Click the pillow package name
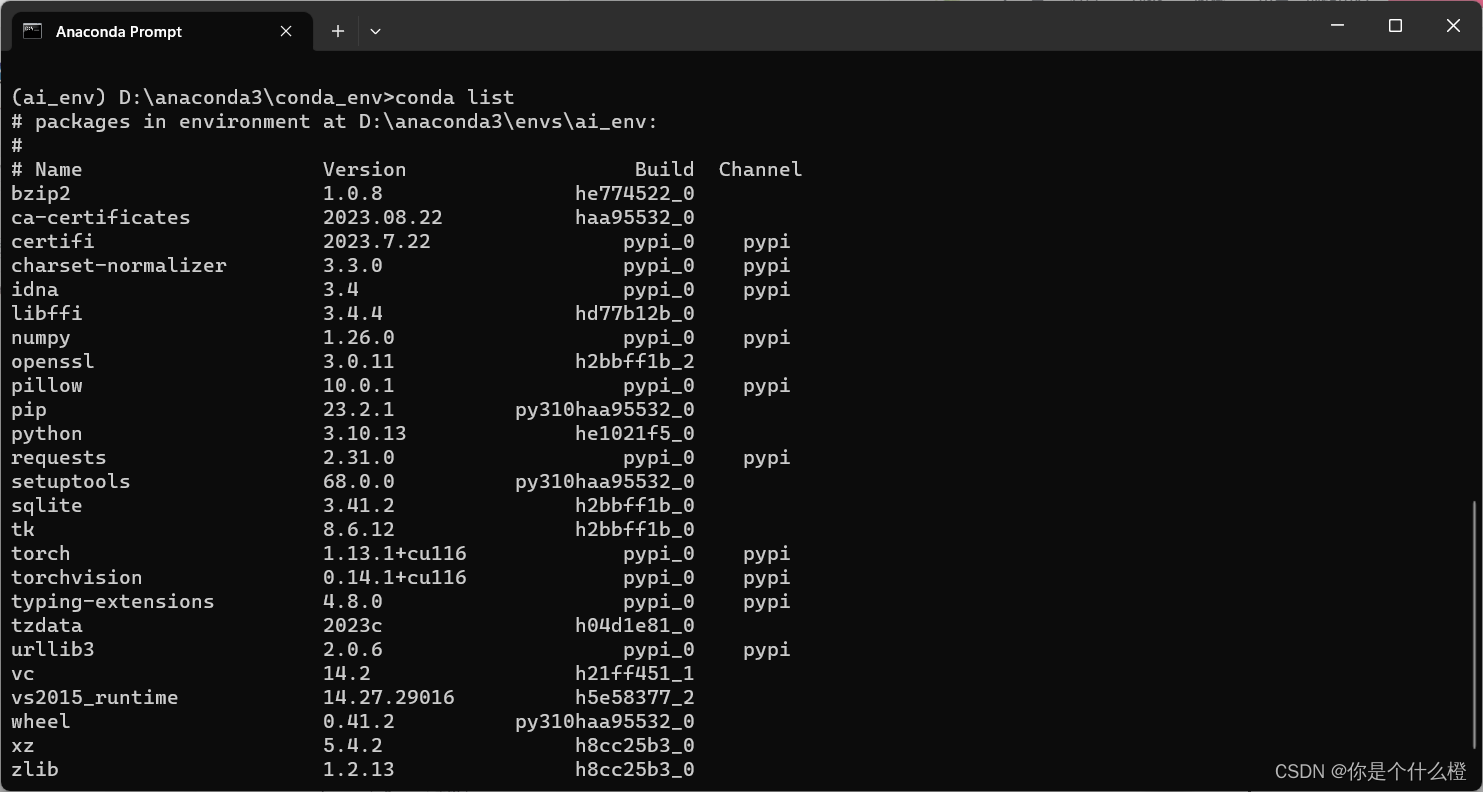Viewport: 1483px width, 792px height. (x=46, y=385)
